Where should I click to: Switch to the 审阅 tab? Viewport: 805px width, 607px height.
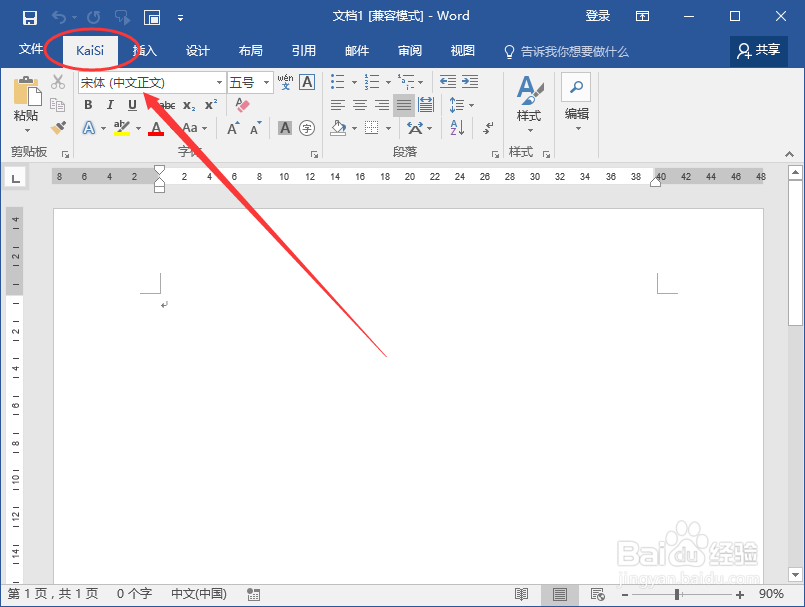pyautogui.click(x=410, y=51)
